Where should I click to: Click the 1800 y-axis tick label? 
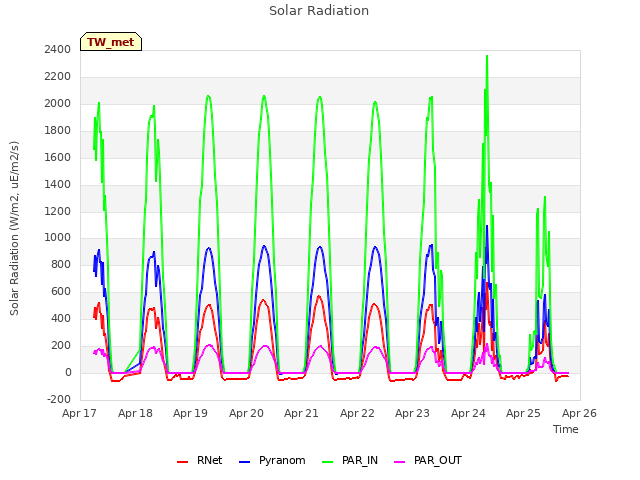[x=58, y=130]
